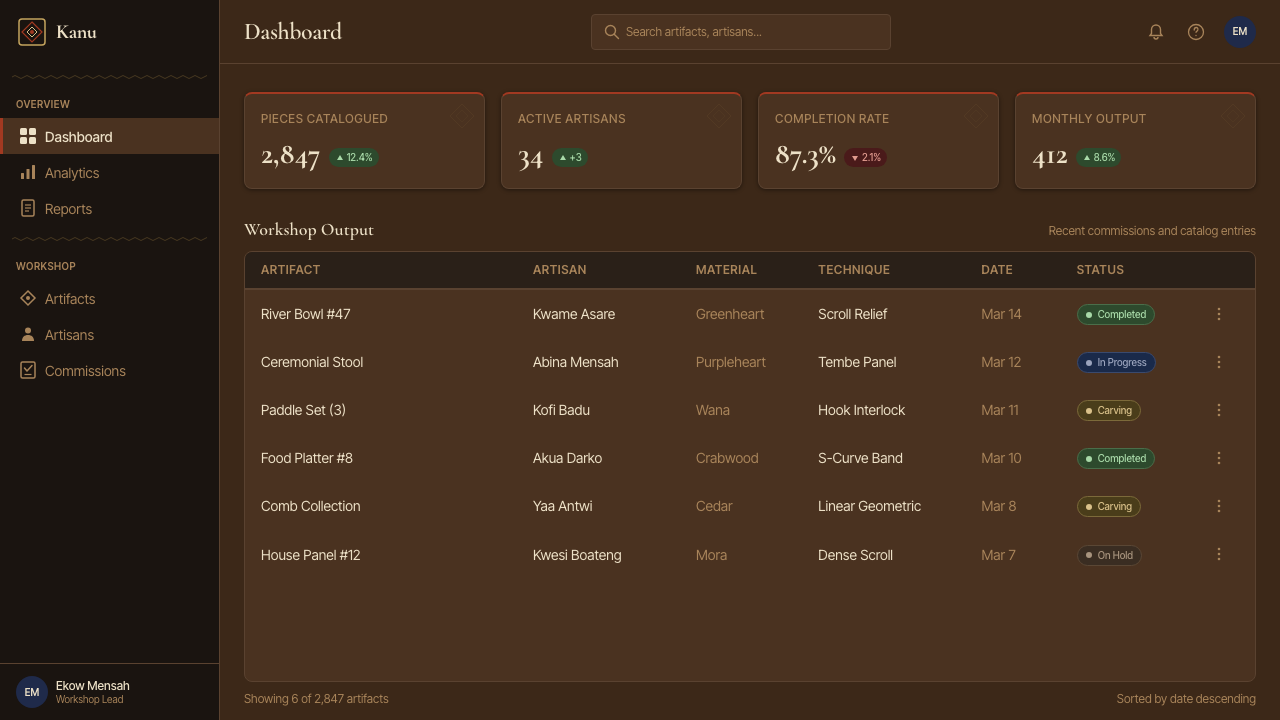Open the help question mark icon
This screenshot has width=1280, height=720.
[1196, 32]
